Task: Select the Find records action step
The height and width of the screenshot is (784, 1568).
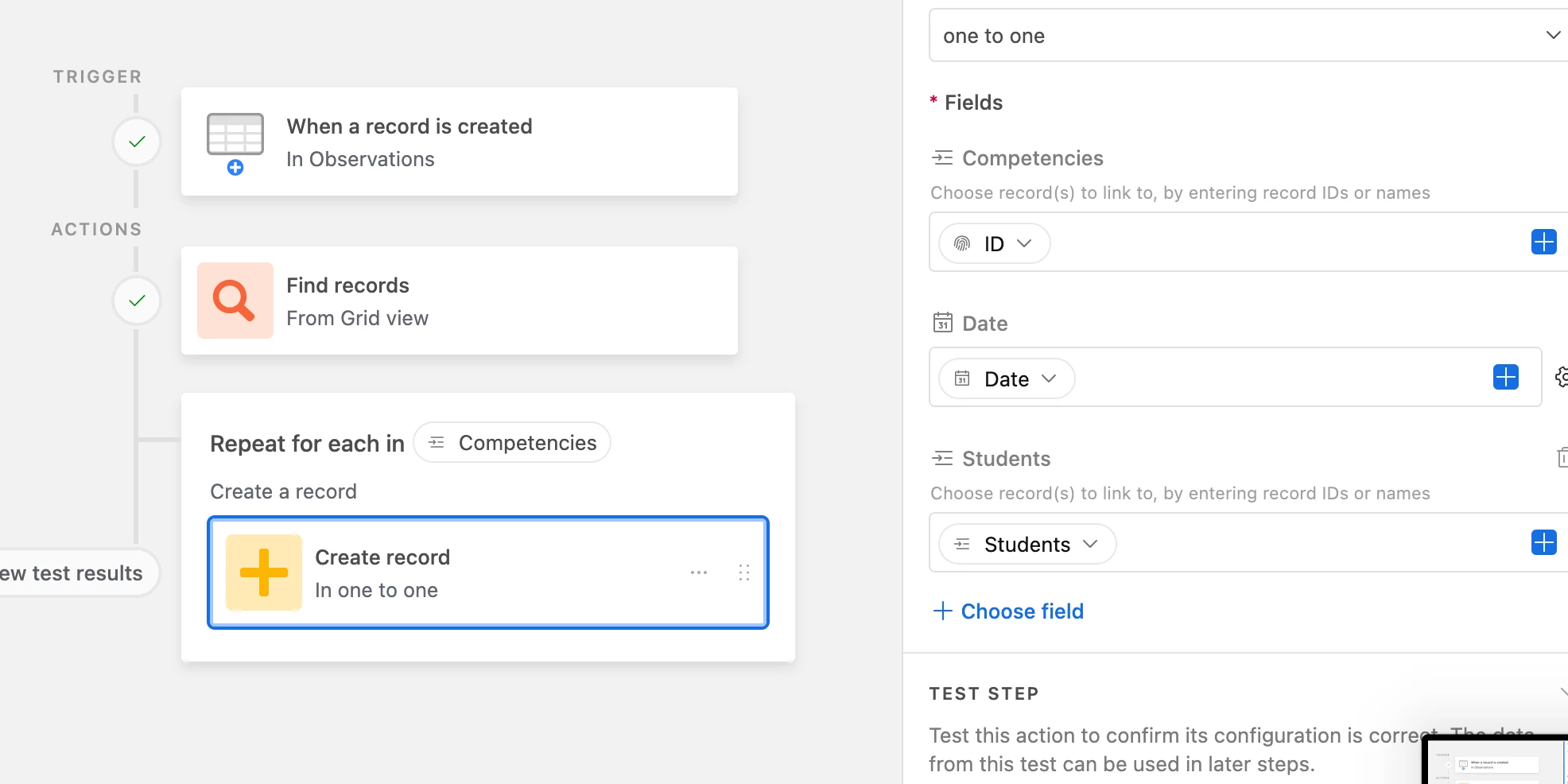Action: point(459,301)
